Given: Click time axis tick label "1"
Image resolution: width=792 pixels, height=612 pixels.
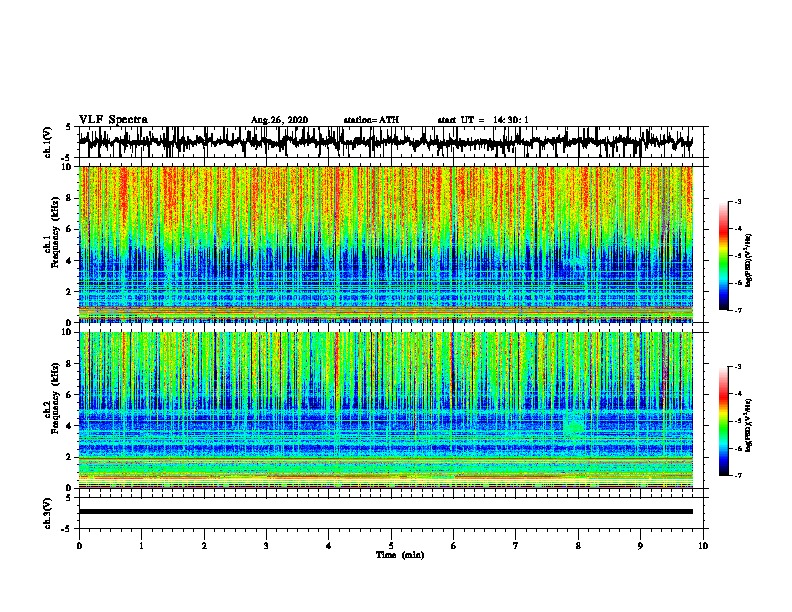Looking at the screenshot, I should 141,545.
